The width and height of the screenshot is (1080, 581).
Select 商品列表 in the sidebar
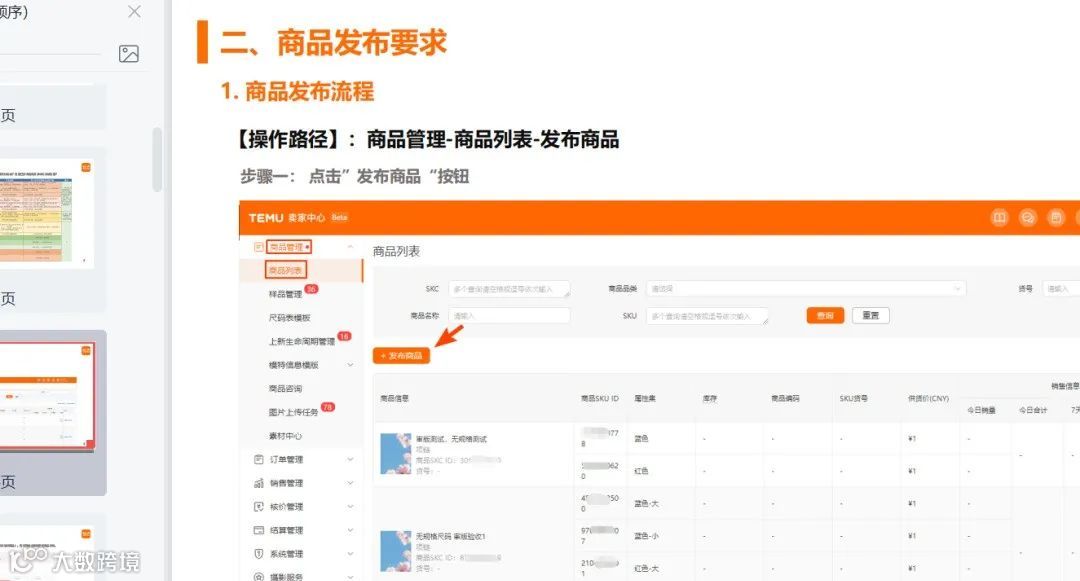click(x=285, y=270)
